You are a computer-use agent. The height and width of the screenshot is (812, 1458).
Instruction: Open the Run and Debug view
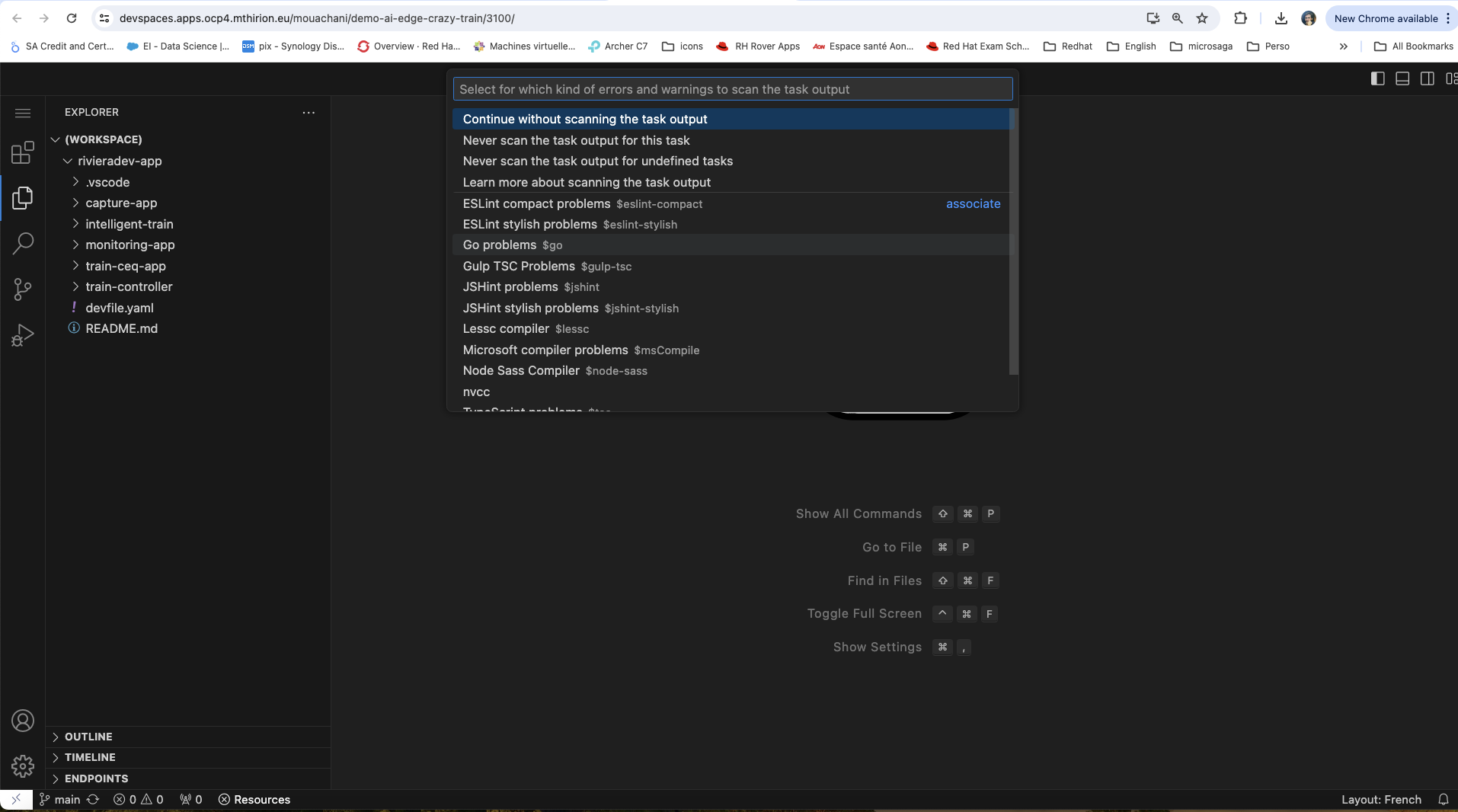[23, 335]
